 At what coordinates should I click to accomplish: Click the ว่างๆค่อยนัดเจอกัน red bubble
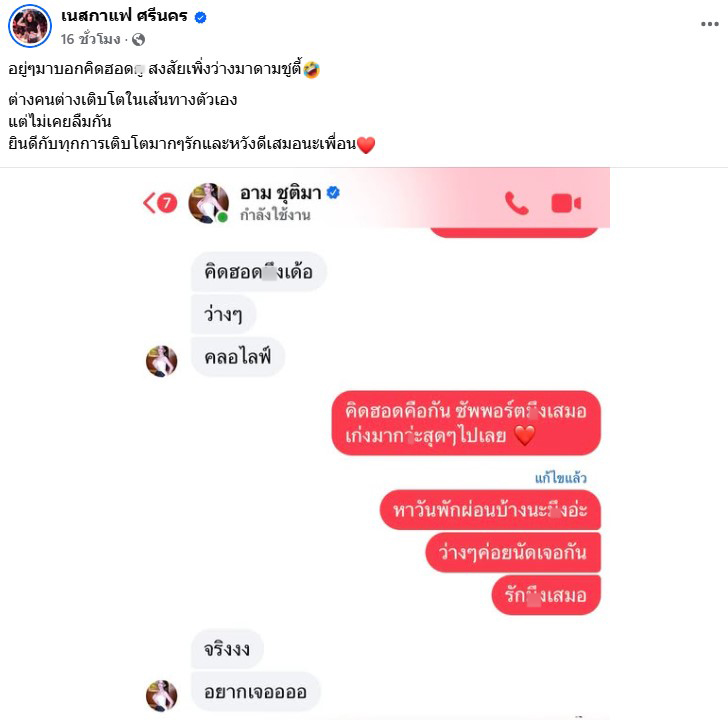[513, 552]
